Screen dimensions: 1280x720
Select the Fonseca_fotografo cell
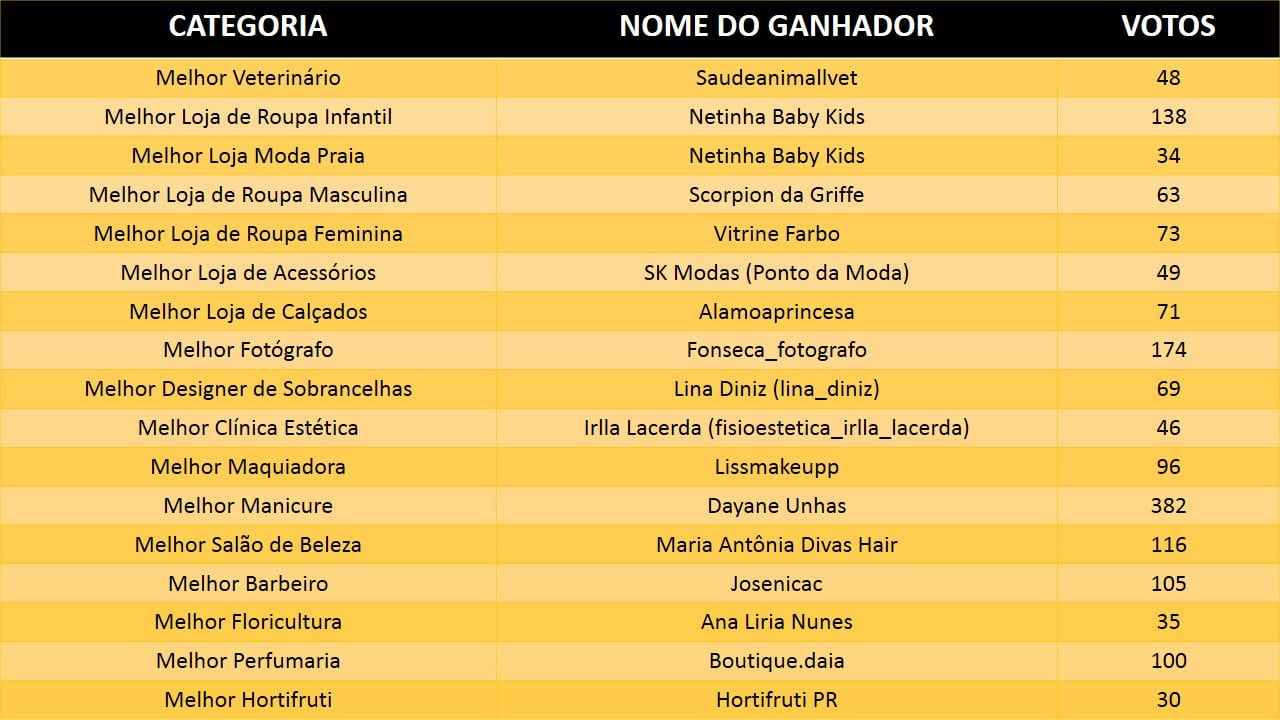click(776, 350)
